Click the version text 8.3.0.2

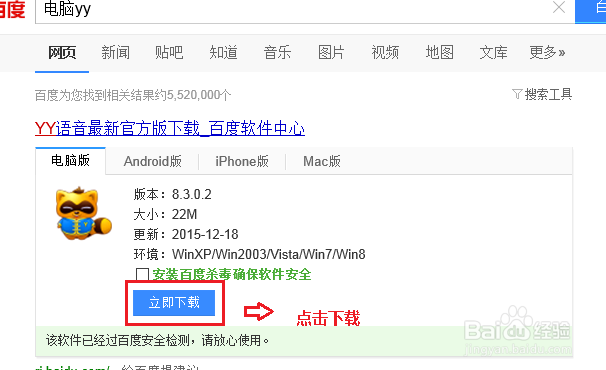192,194
